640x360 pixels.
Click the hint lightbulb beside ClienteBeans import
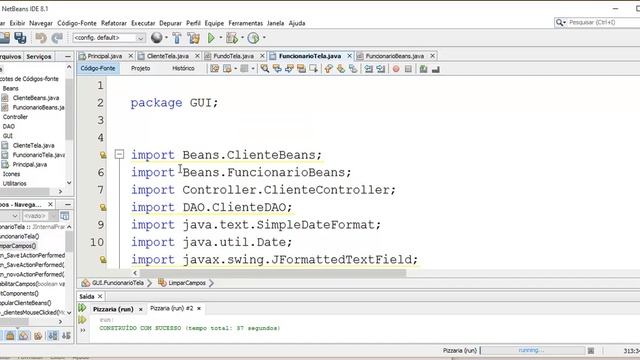103,155
